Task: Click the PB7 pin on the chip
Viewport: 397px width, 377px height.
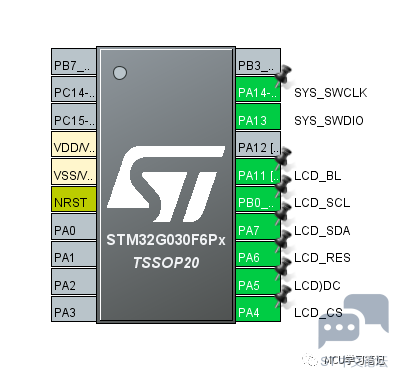Action: [74, 62]
